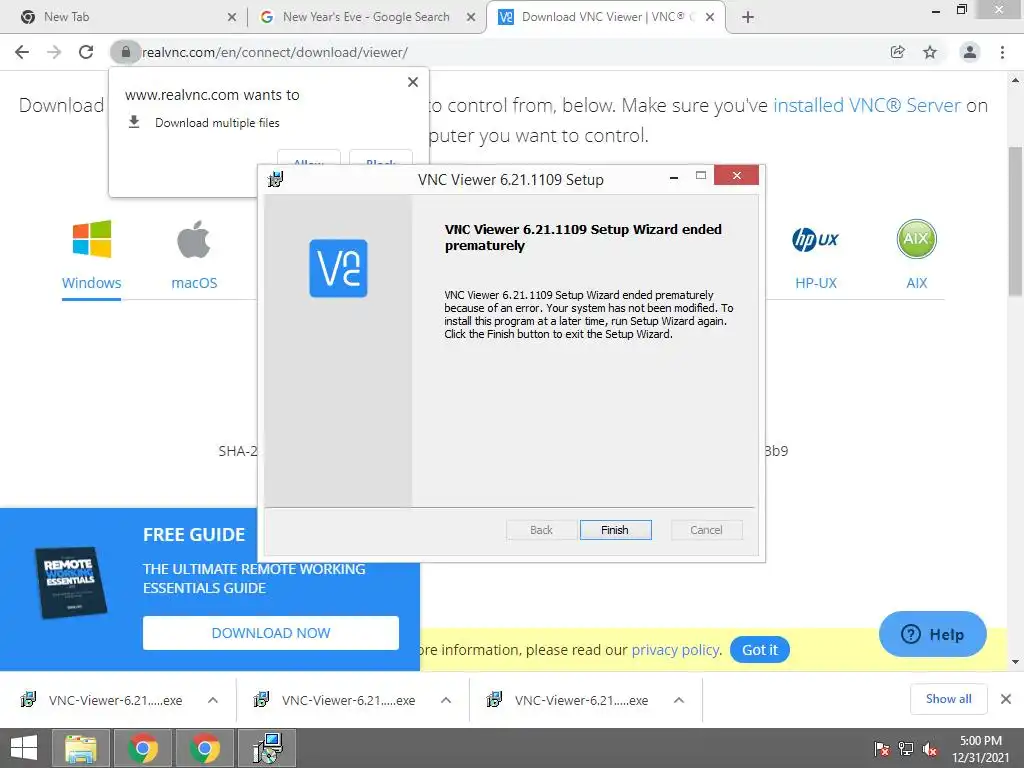
Task: Click Got it on cookie notice
Action: [x=760, y=650]
